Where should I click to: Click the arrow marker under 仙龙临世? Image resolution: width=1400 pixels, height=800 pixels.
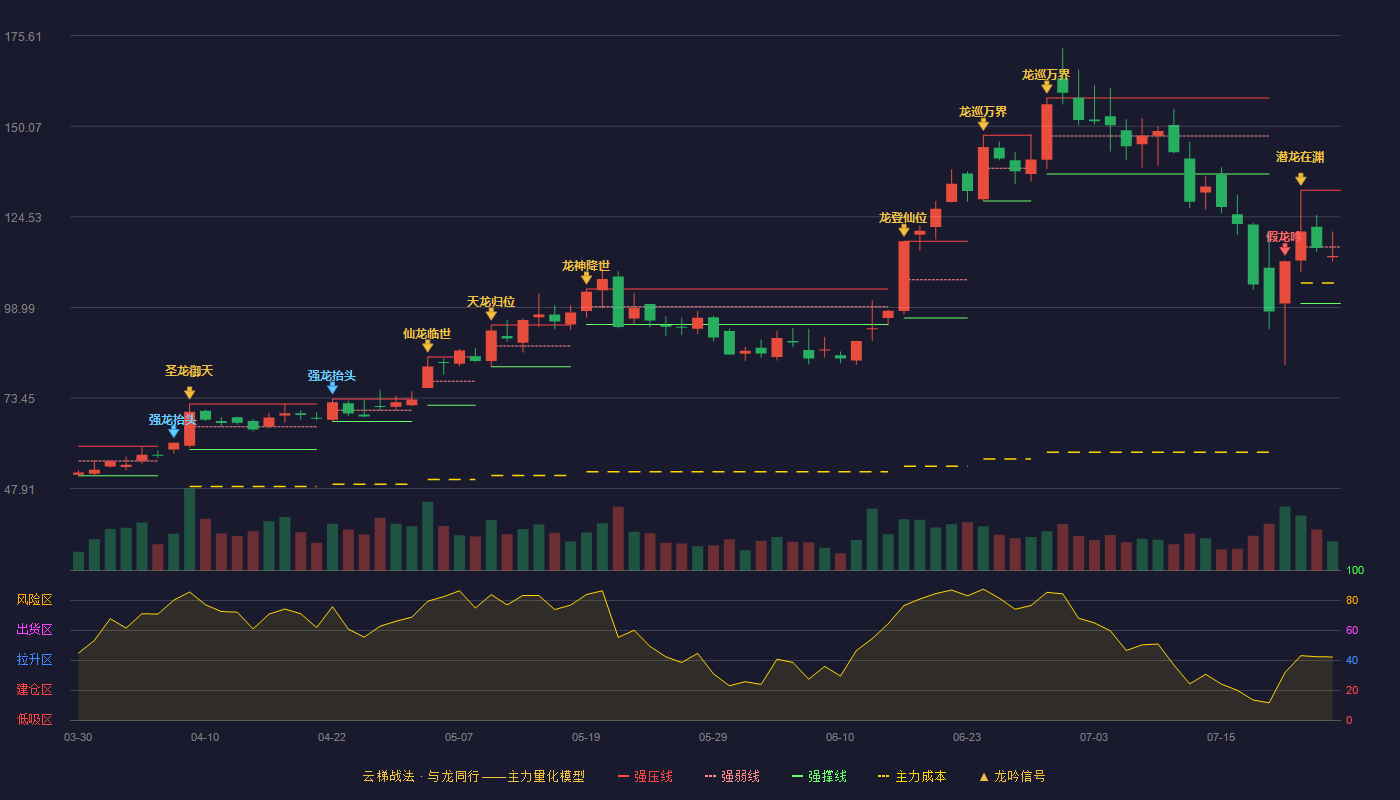point(427,346)
